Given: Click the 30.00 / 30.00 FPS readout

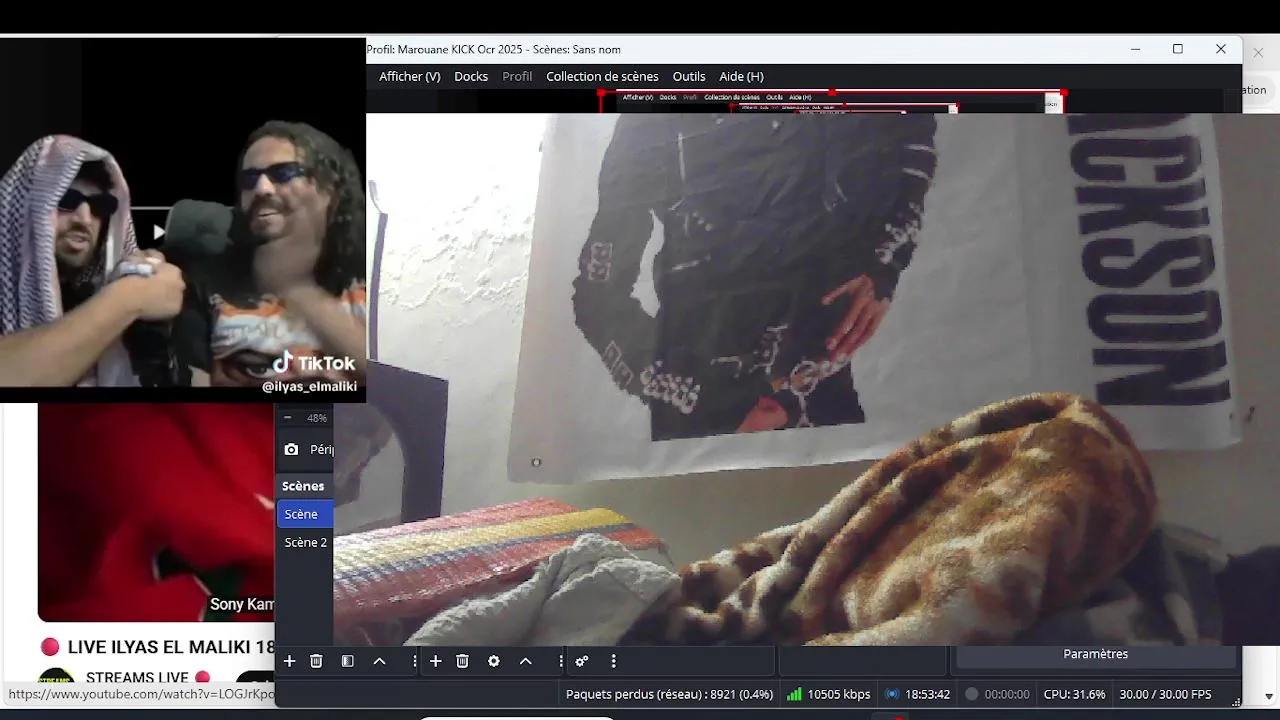Looking at the screenshot, I should coord(1165,694).
